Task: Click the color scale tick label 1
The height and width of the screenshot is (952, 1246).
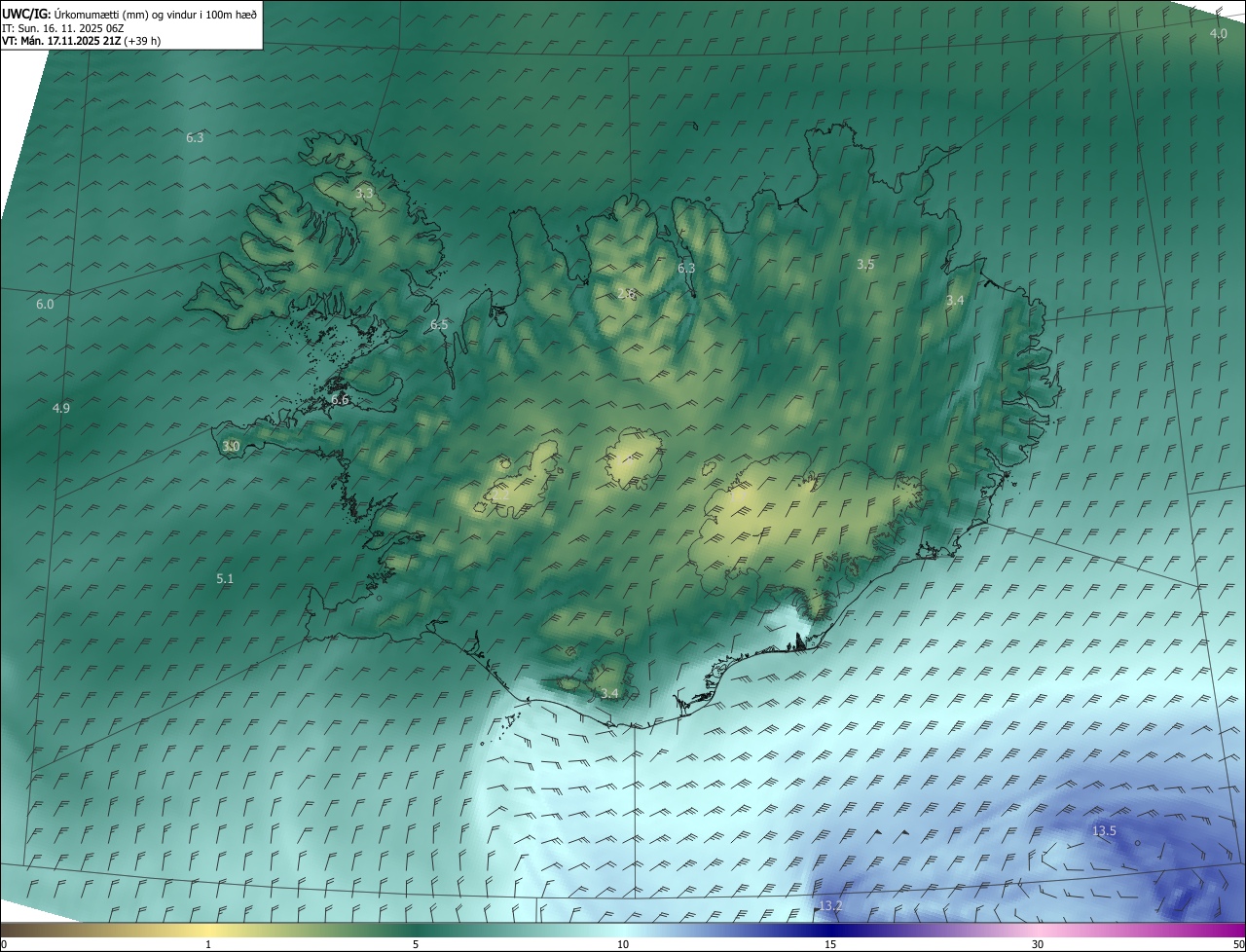Action: tap(208, 944)
